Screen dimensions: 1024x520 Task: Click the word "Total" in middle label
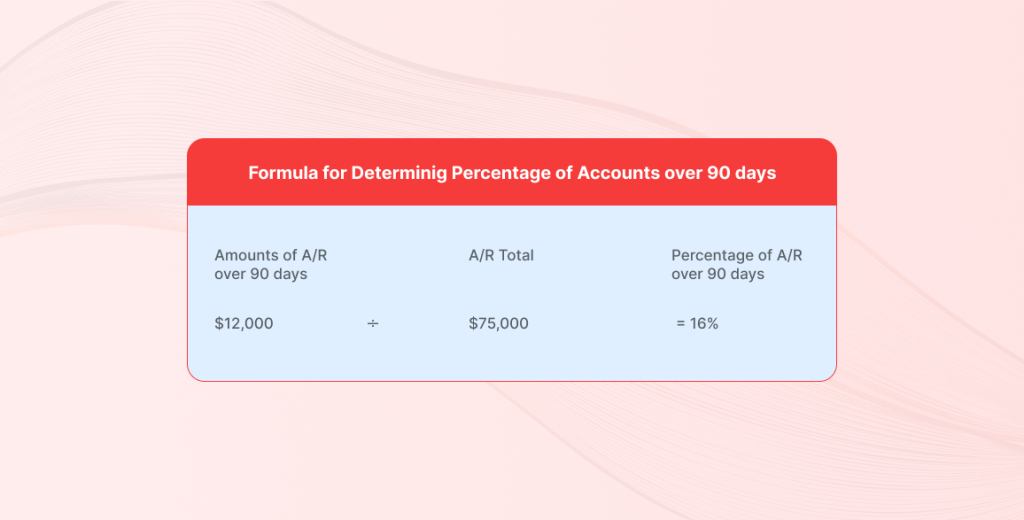tap(516, 256)
